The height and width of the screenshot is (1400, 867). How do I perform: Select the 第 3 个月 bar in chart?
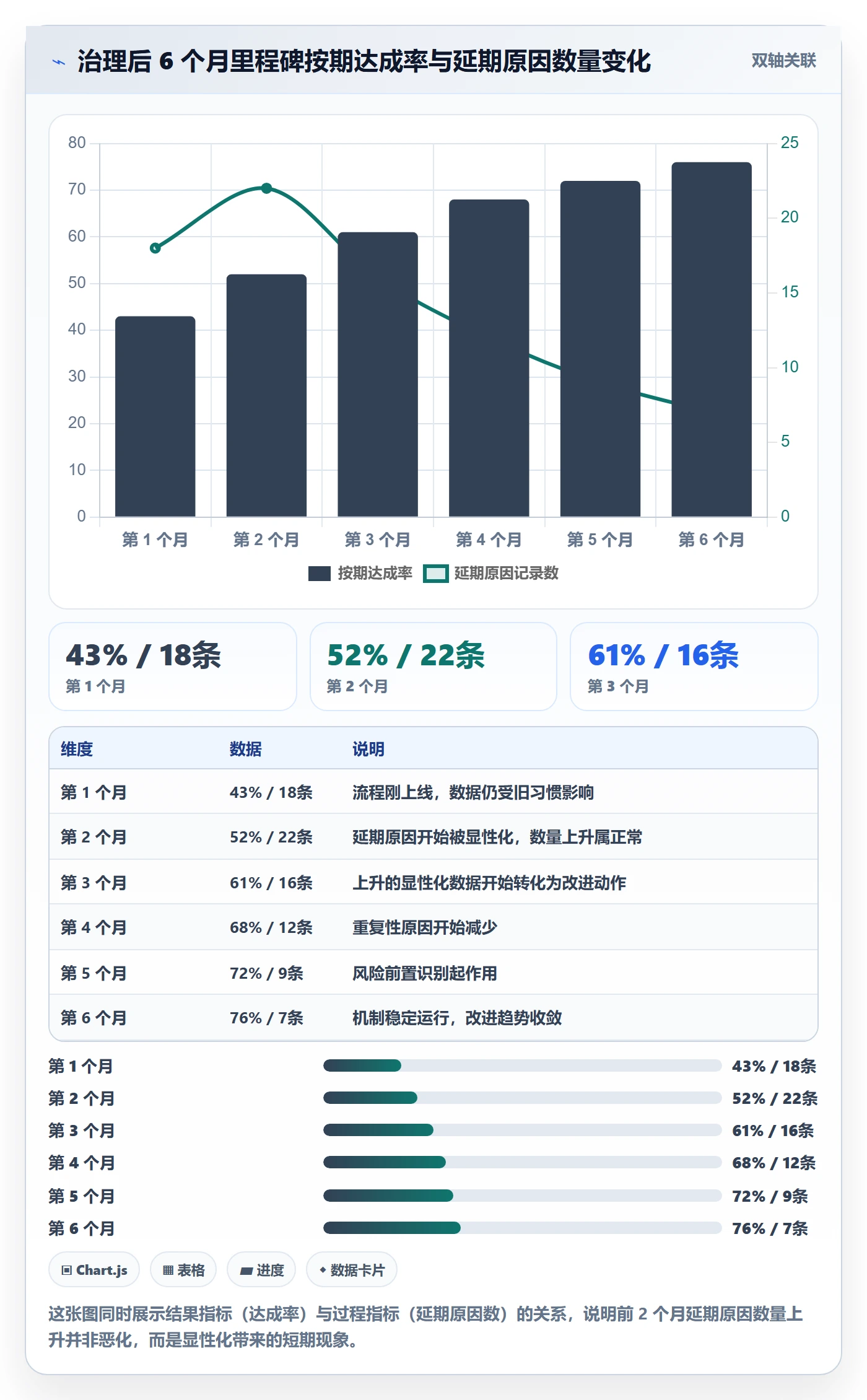pos(378,374)
